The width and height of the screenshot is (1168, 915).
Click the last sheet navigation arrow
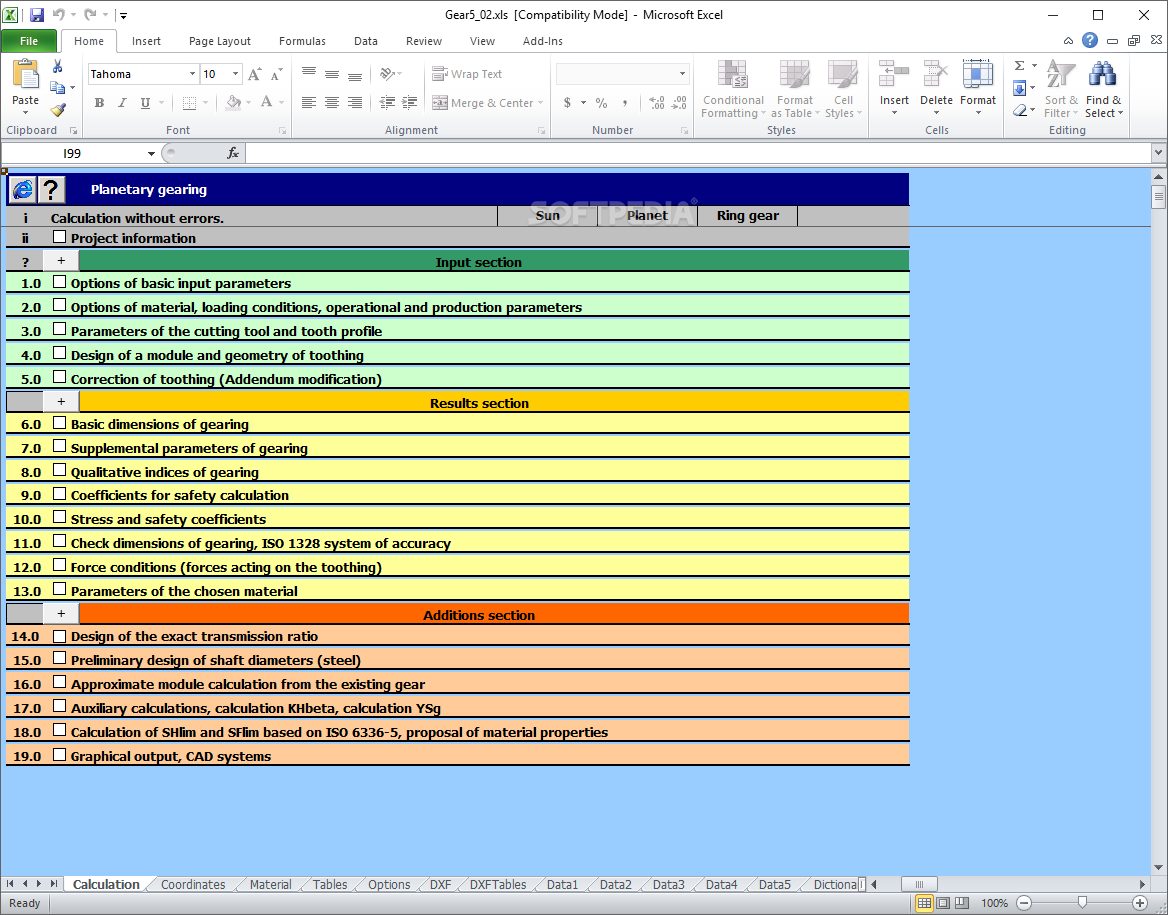pyautogui.click(x=54, y=884)
